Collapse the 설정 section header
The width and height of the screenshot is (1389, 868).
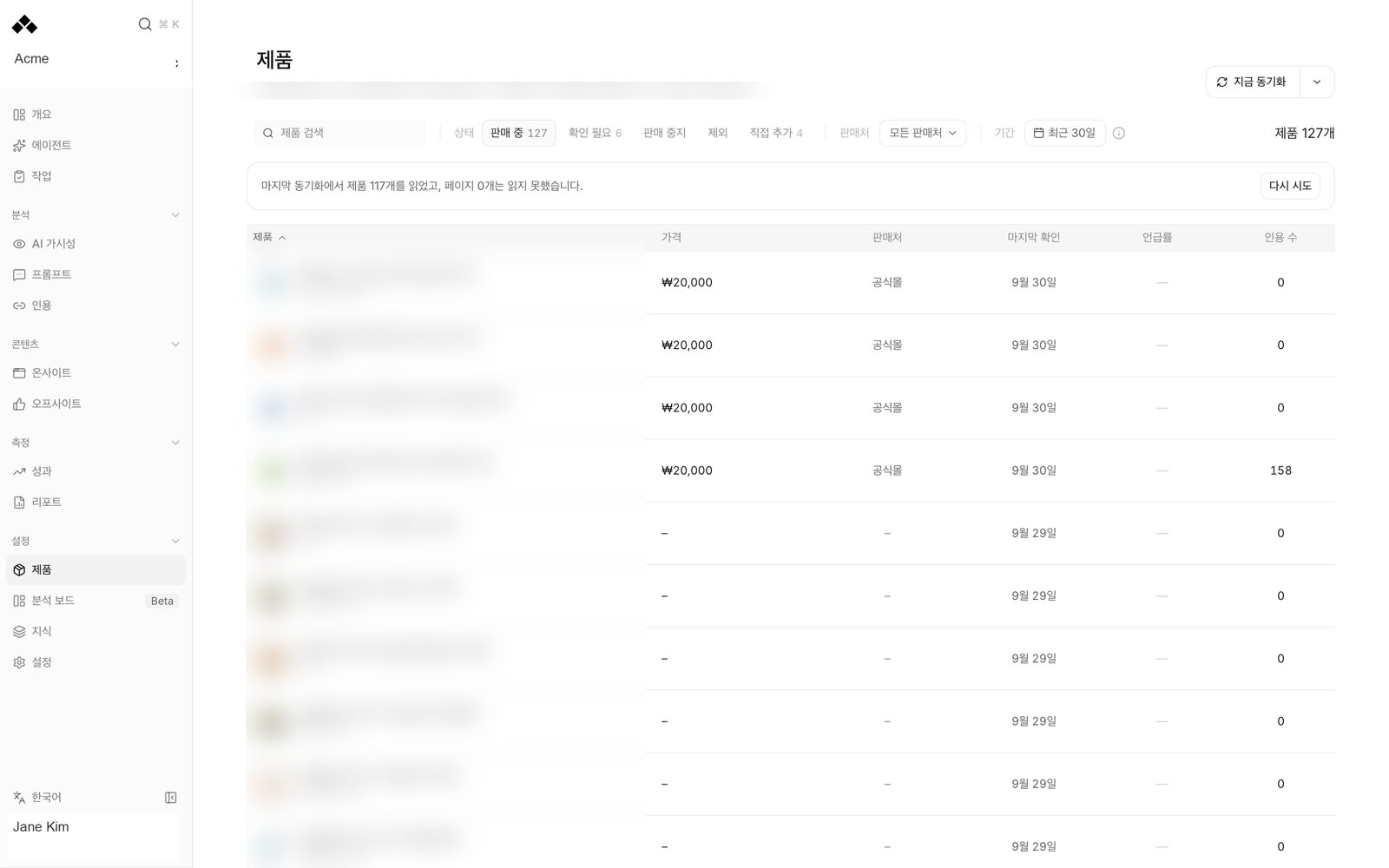(175, 542)
